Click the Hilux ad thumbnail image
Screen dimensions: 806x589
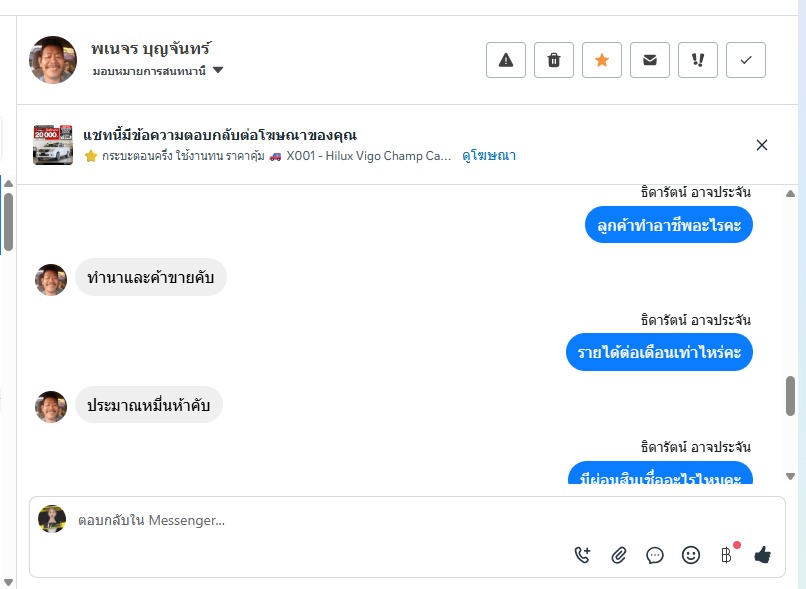pyautogui.click(x=53, y=145)
